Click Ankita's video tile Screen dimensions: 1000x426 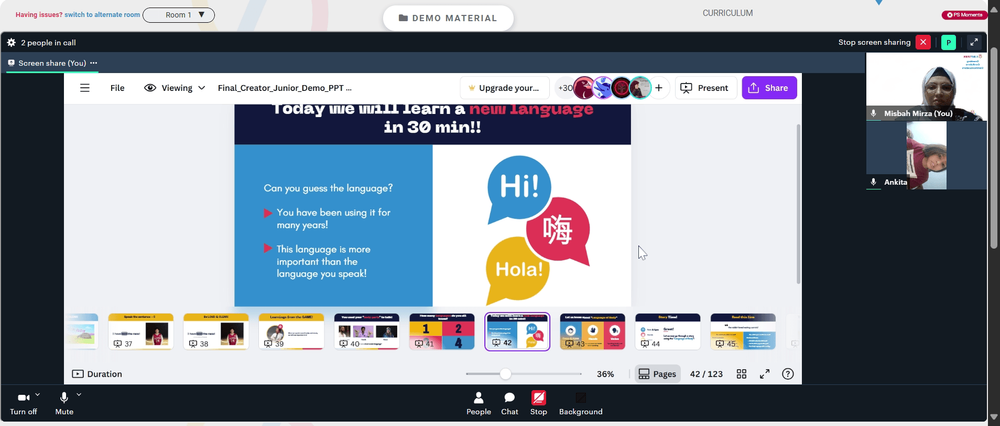click(925, 155)
